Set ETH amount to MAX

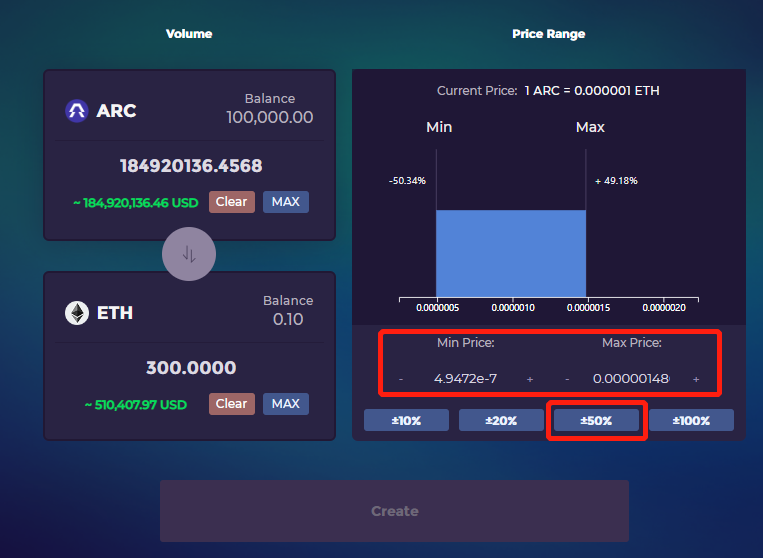(x=285, y=404)
